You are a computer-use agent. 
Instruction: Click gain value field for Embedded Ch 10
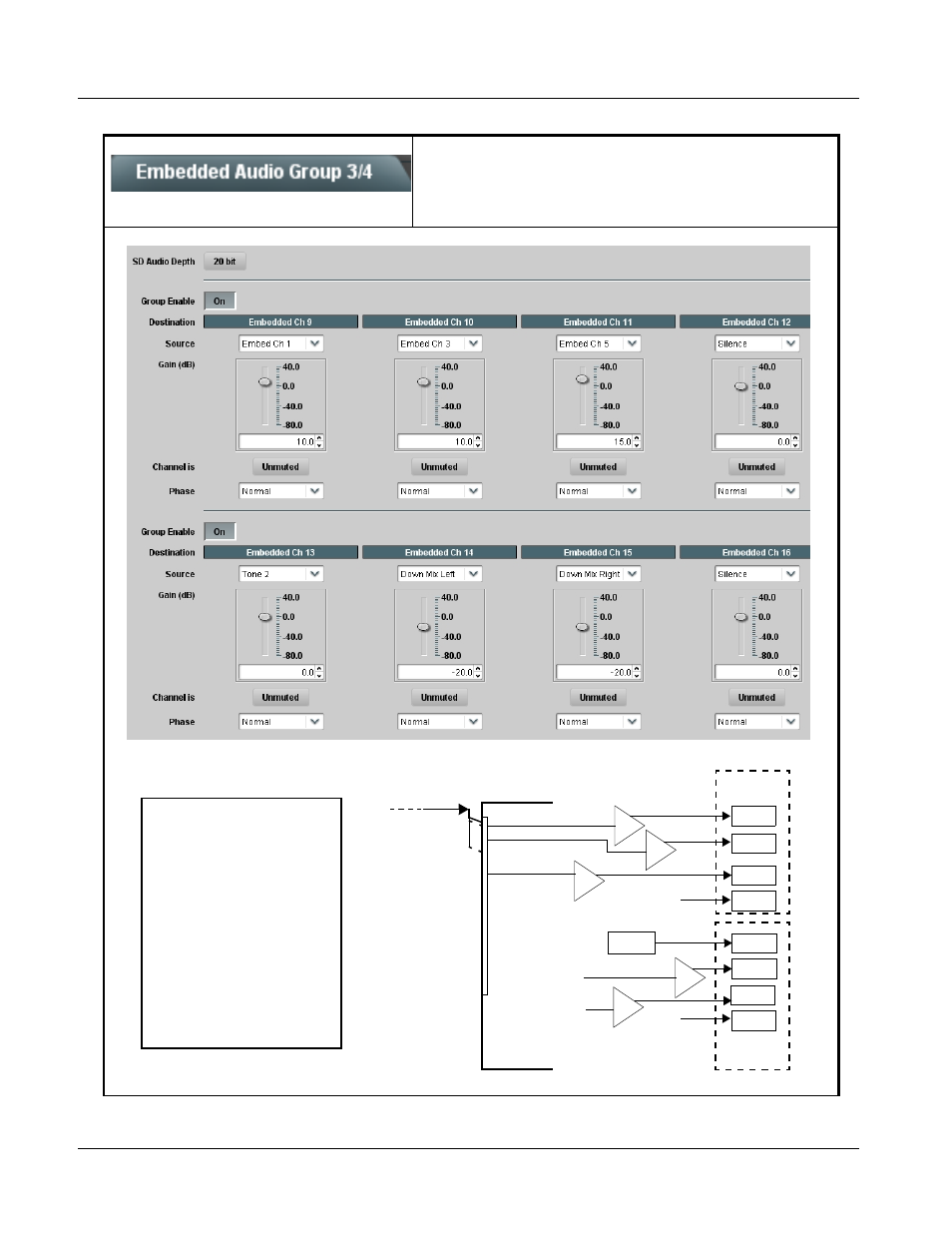(436, 441)
